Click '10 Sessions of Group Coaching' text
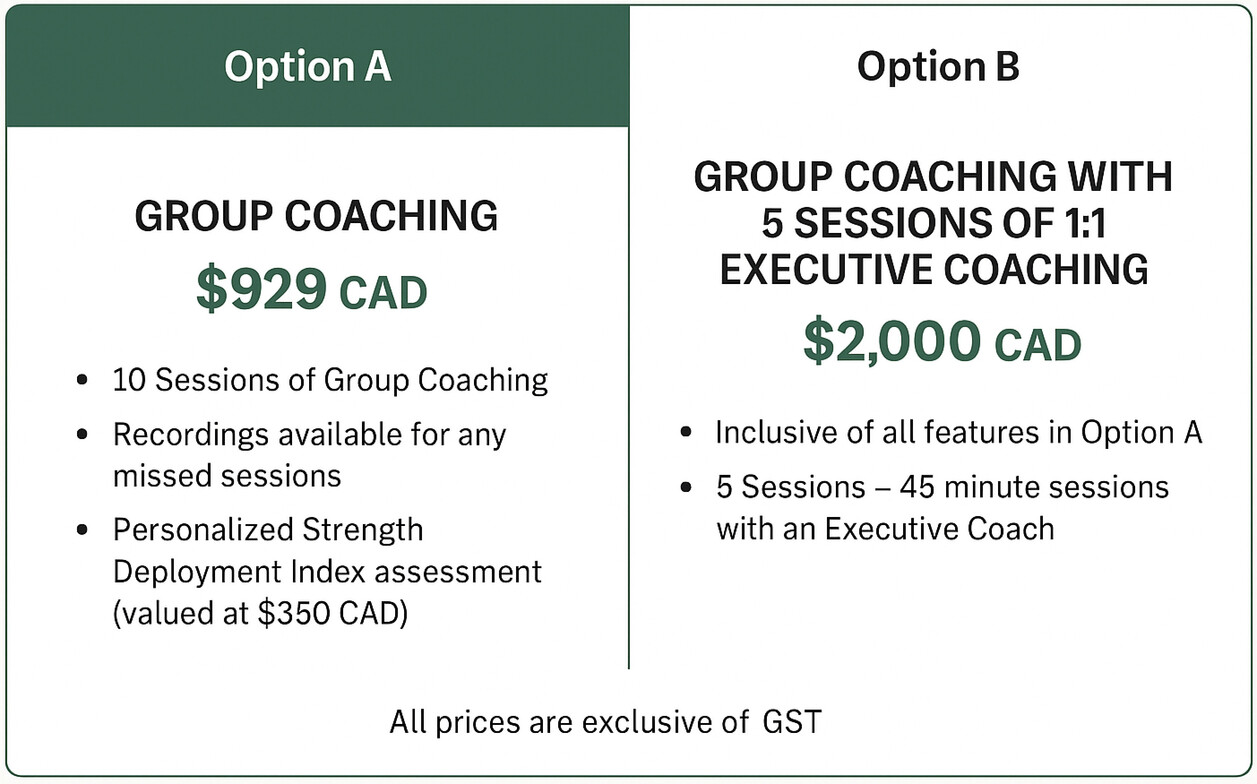Screen dimensions: 1257x784 (330, 380)
